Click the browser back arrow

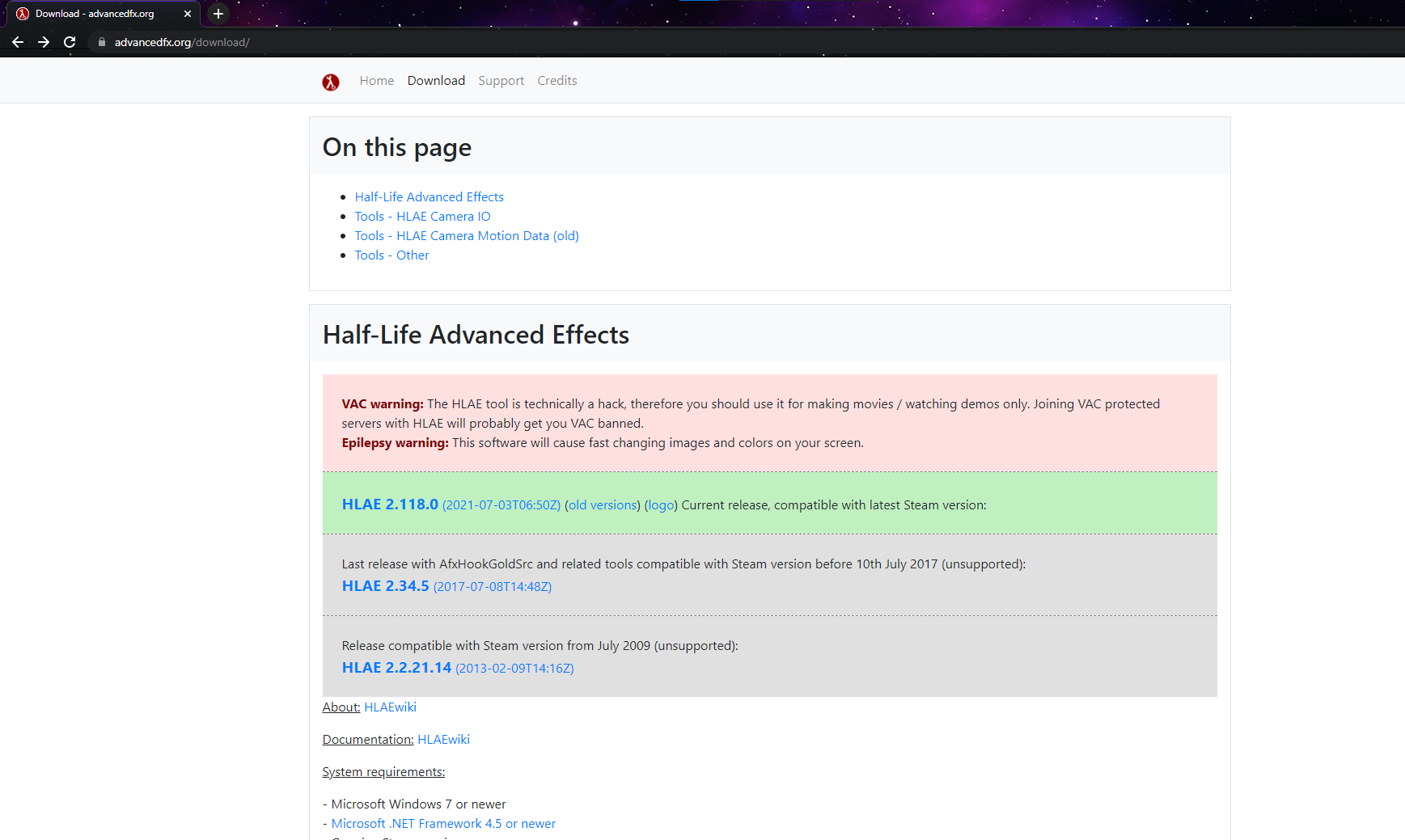[18, 42]
